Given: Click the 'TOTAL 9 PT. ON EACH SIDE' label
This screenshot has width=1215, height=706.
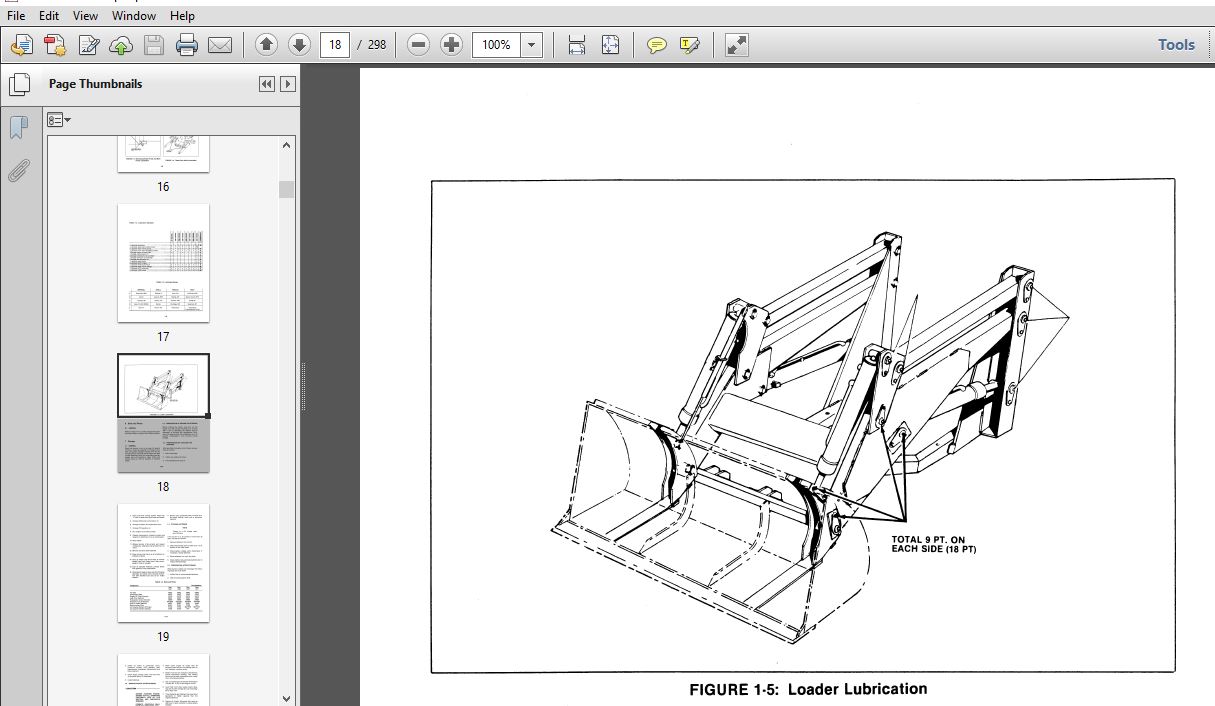Looking at the screenshot, I should 934,545.
